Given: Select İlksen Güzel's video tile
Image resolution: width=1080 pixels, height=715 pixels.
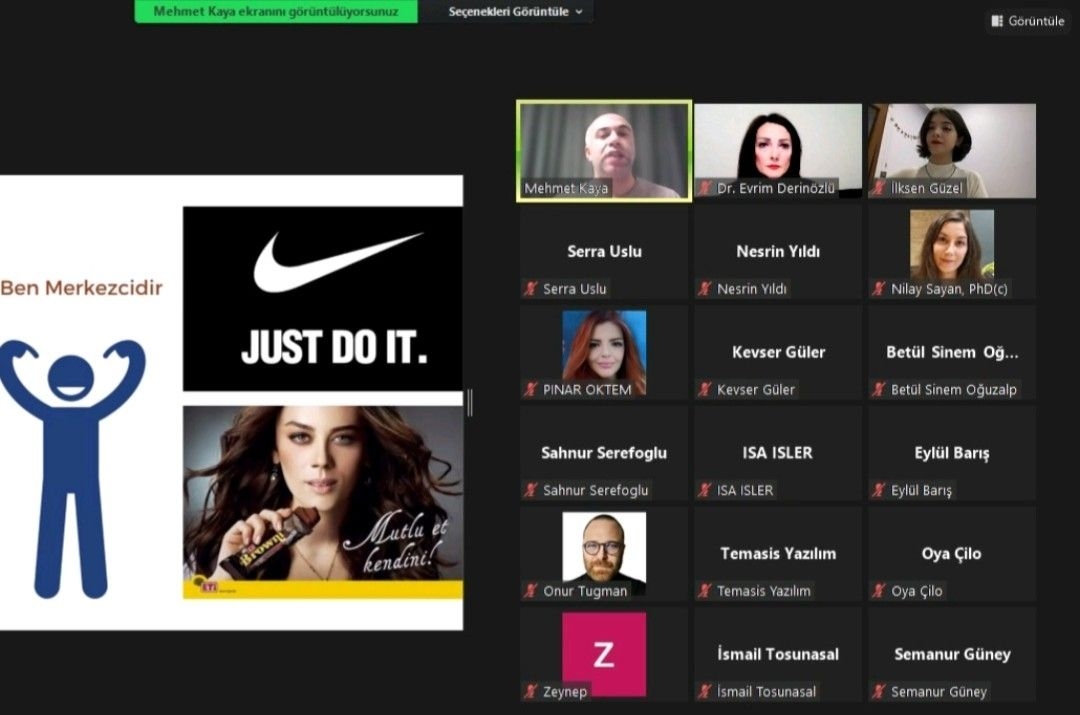Looking at the screenshot, I should [952, 151].
